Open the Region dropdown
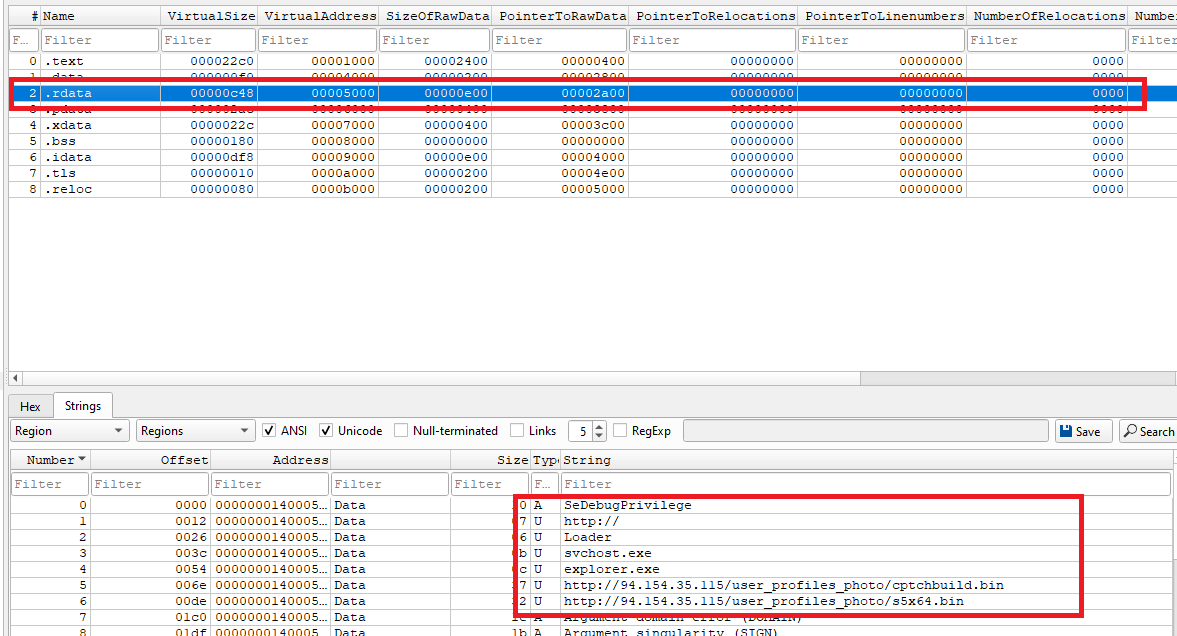Image resolution: width=1177 pixels, height=636 pixels. (x=70, y=431)
